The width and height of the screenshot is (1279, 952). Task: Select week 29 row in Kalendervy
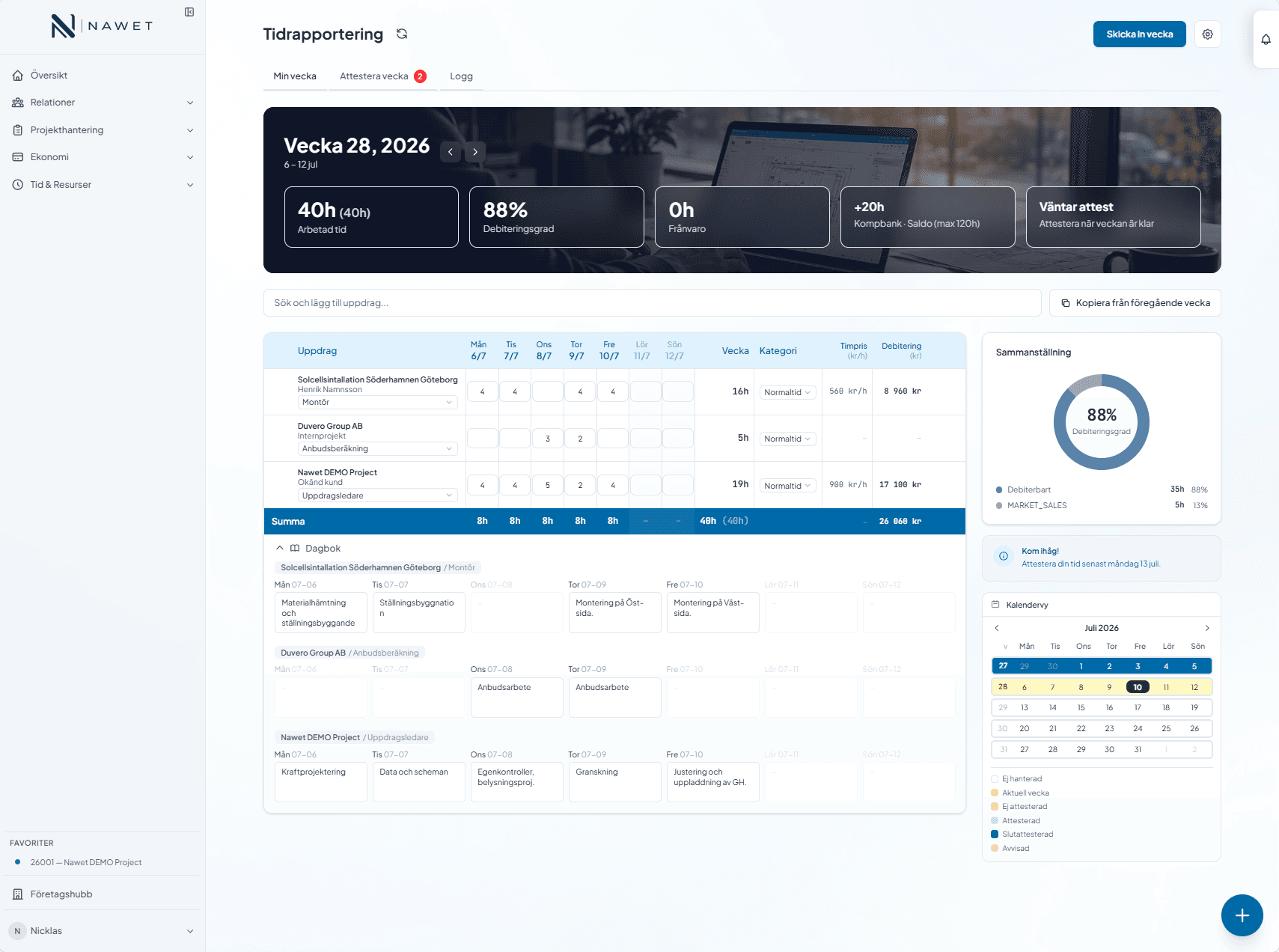[x=1102, y=707]
